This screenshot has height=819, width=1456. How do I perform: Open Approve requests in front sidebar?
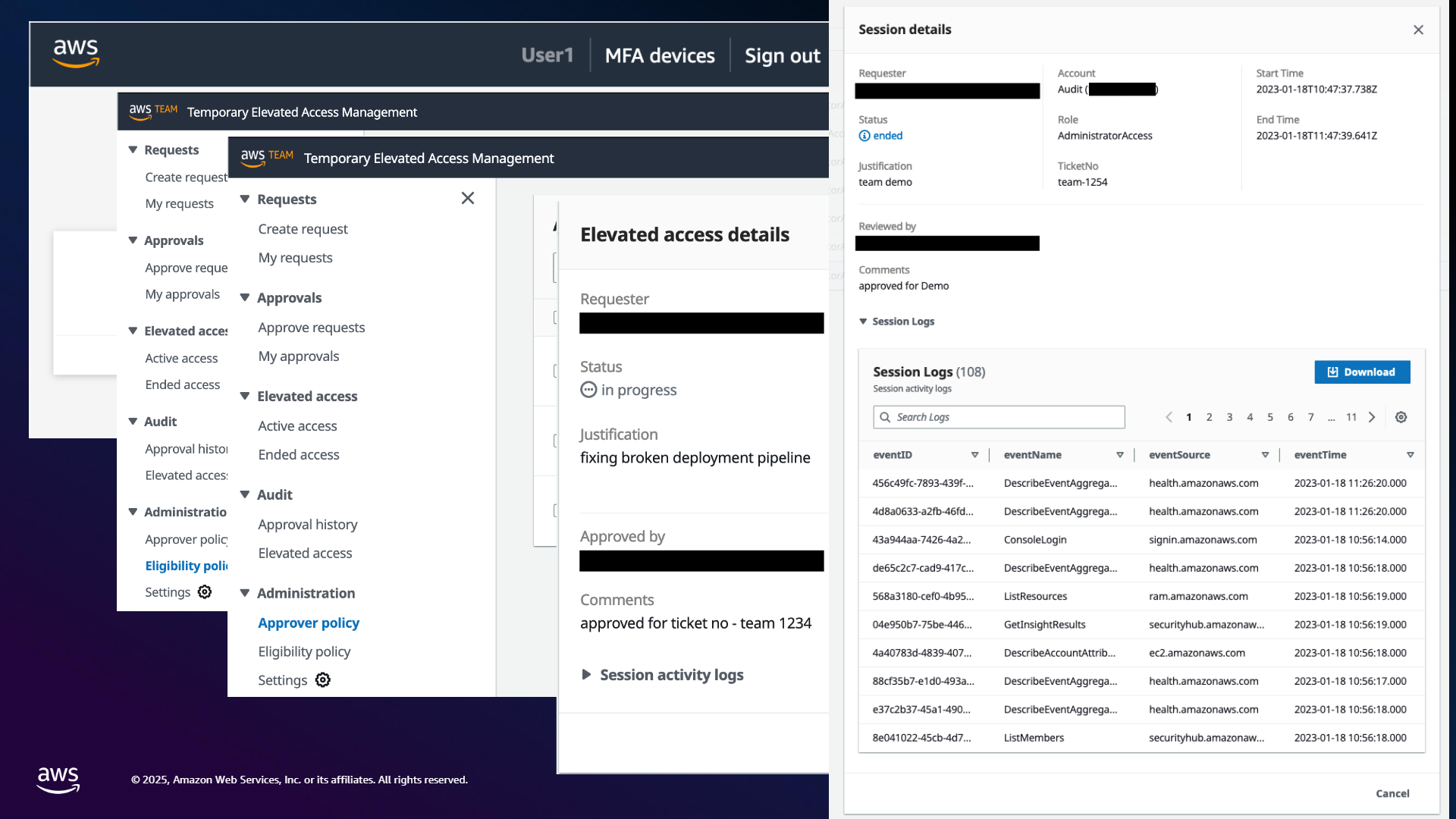311,328
